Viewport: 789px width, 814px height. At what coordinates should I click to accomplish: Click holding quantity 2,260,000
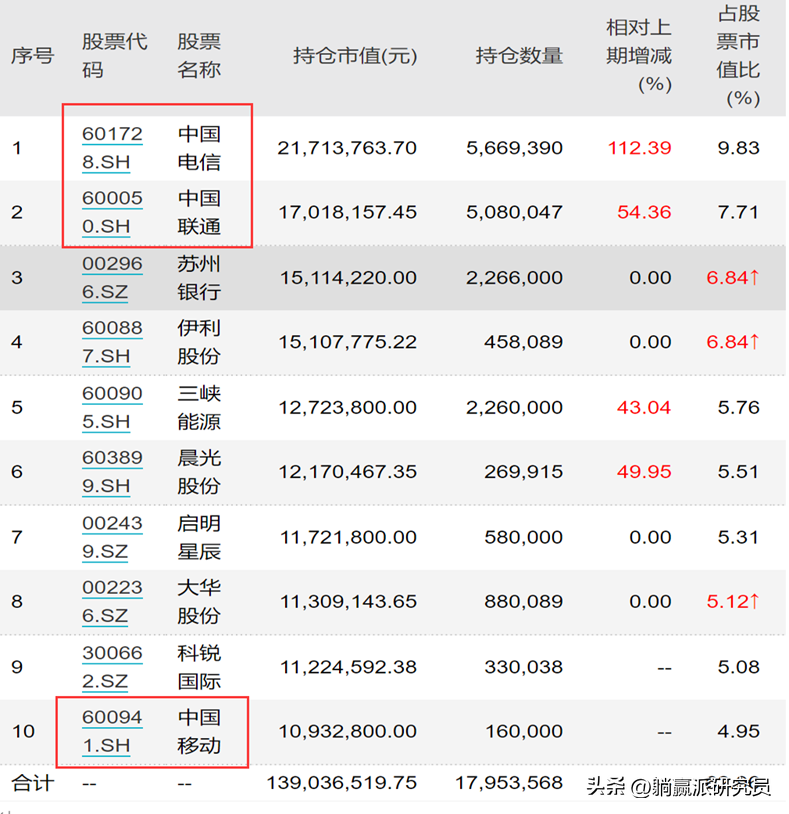pyautogui.click(x=514, y=408)
